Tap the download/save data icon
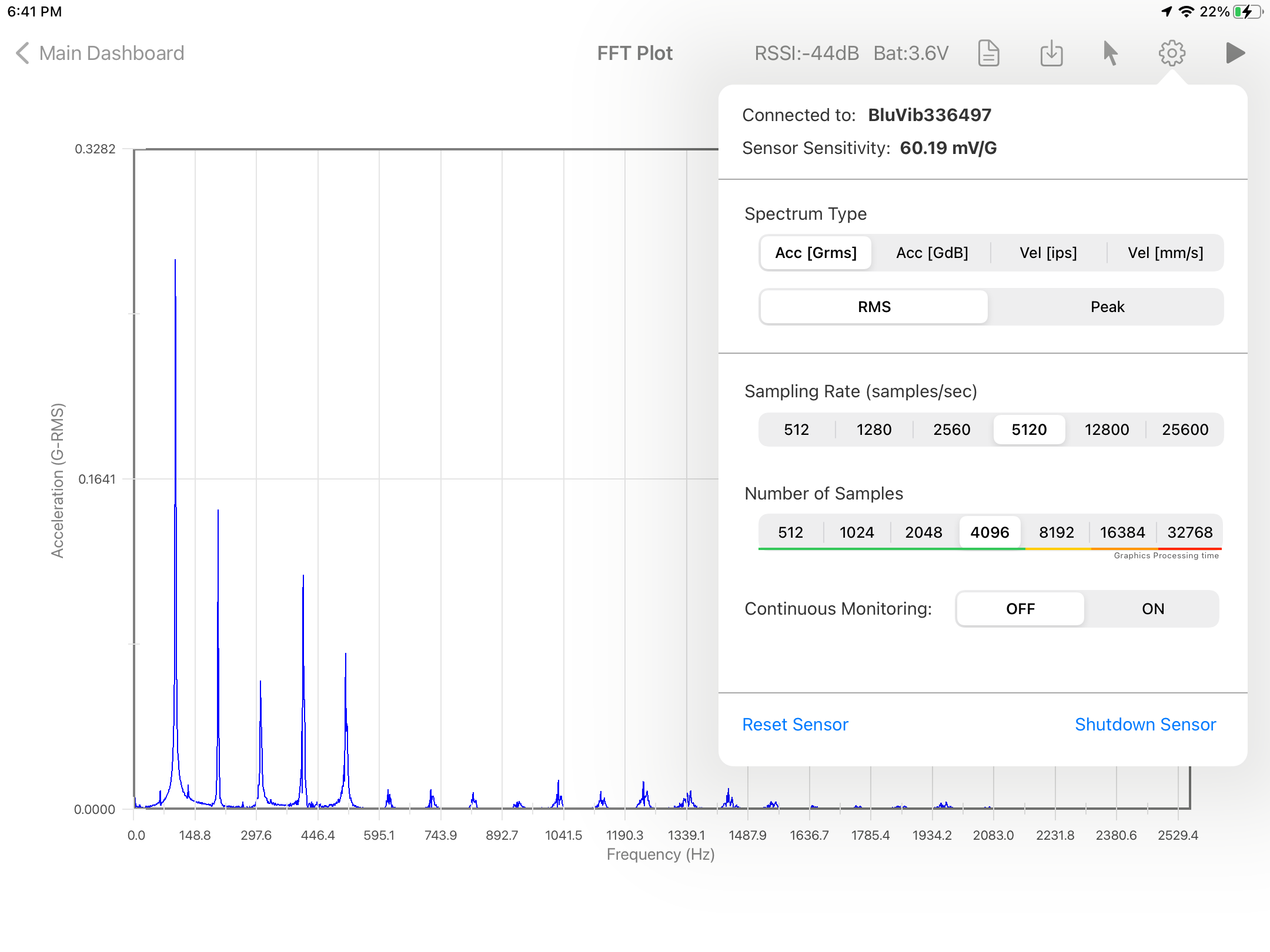This screenshot has width=1270, height=952. pyautogui.click(x=1051, y=53)
